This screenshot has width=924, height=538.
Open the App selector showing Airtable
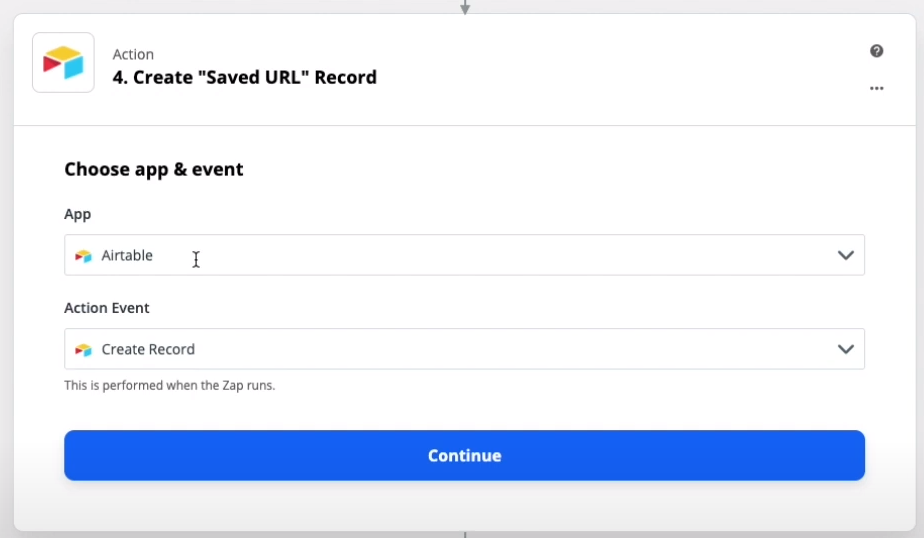tap(464, 255)
